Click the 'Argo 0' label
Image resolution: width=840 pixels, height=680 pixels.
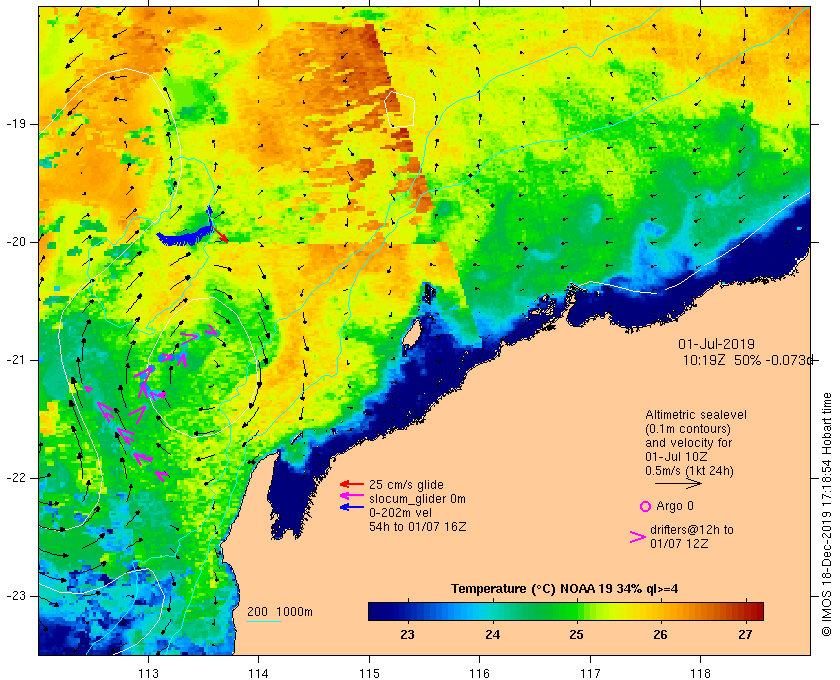(x=674, y=506)
